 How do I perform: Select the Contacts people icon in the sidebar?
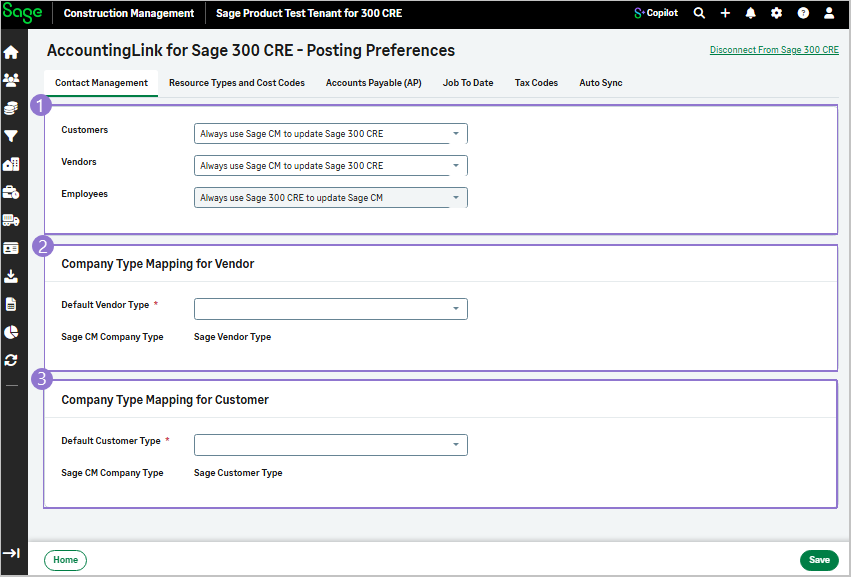pyautogui.click(x=11, y=79)
